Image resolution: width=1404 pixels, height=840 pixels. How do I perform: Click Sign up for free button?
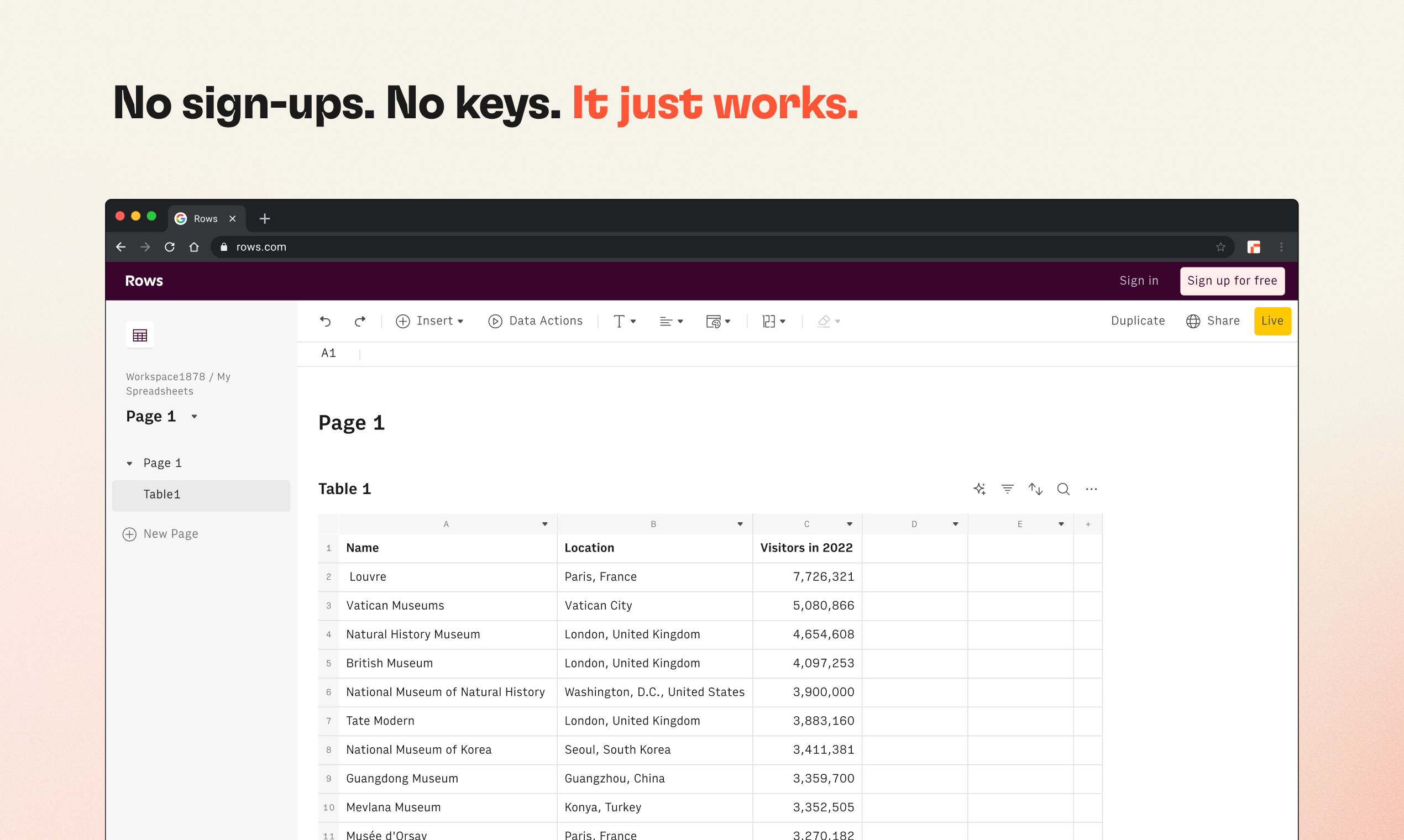click(x=1232, y=281)
